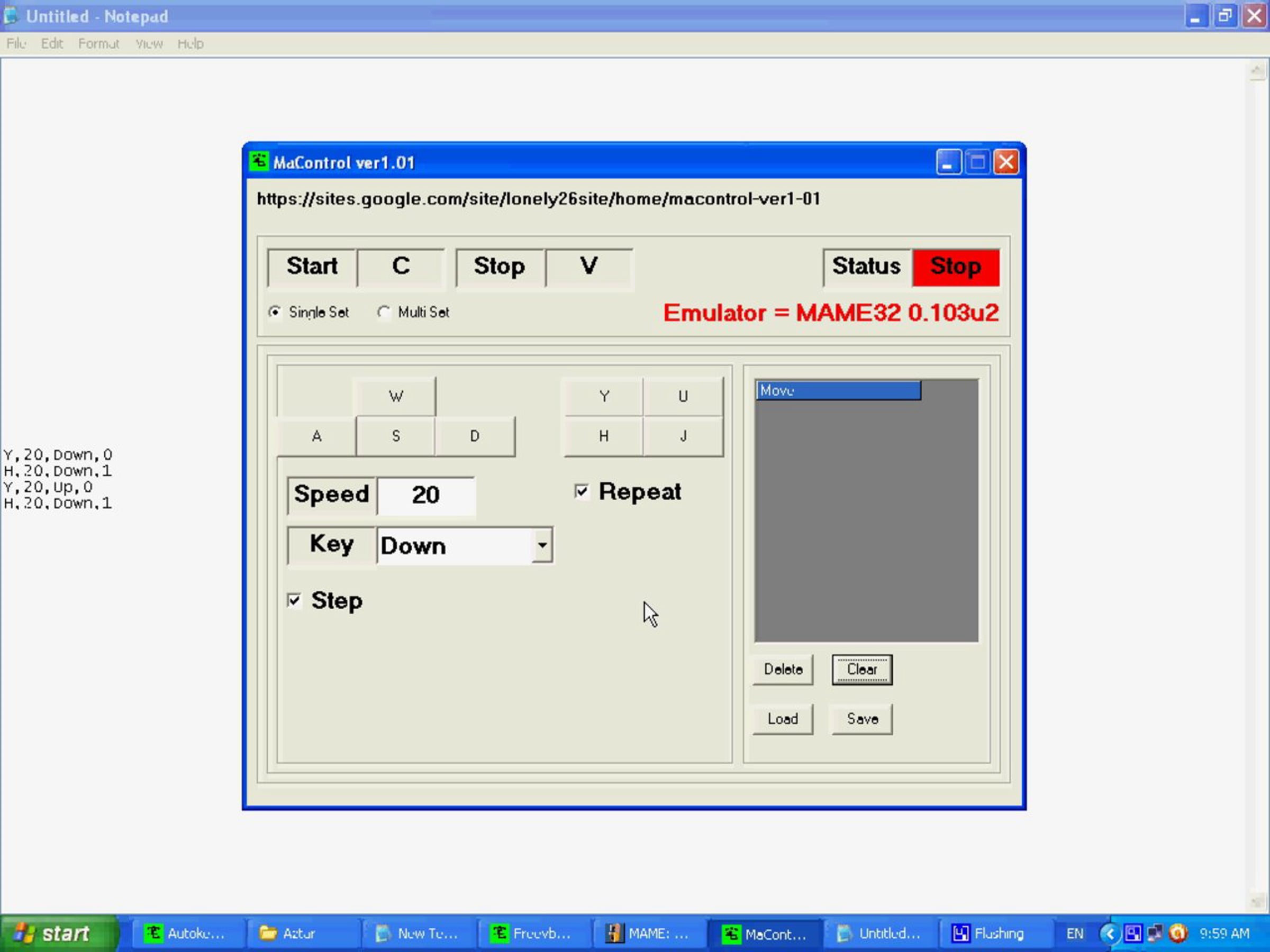1270x952 pixels.
Task: Click the Key label
Action: tap(332, 545)
